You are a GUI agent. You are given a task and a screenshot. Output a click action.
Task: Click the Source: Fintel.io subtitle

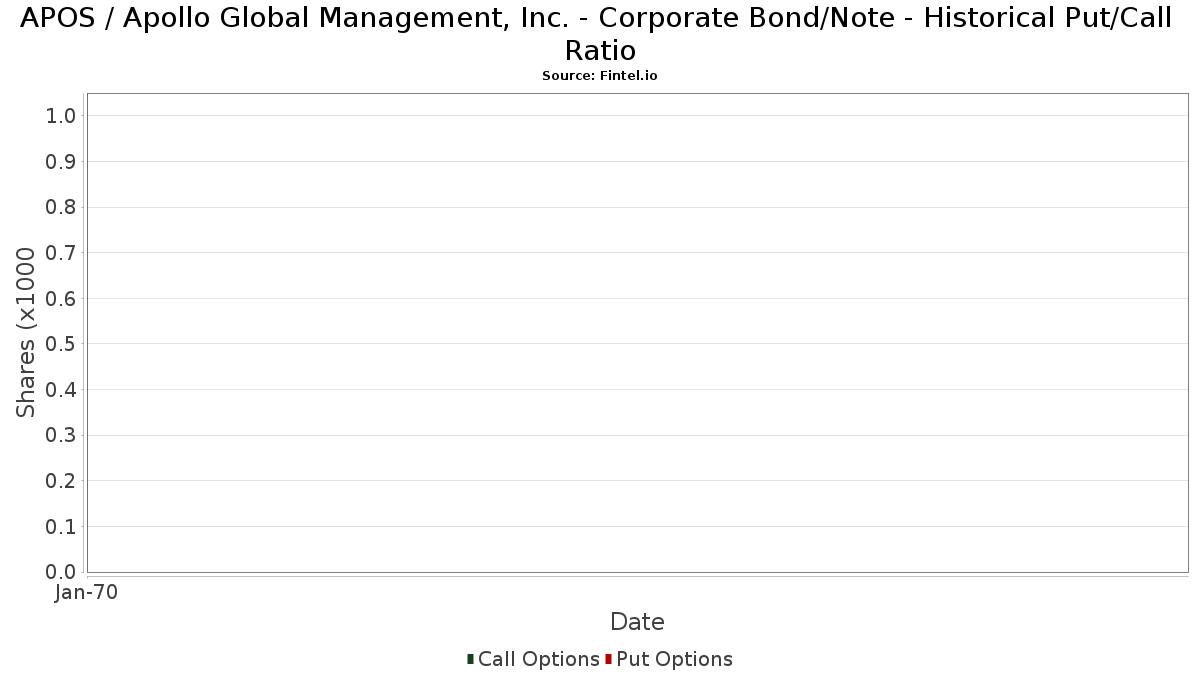(600, 76)
